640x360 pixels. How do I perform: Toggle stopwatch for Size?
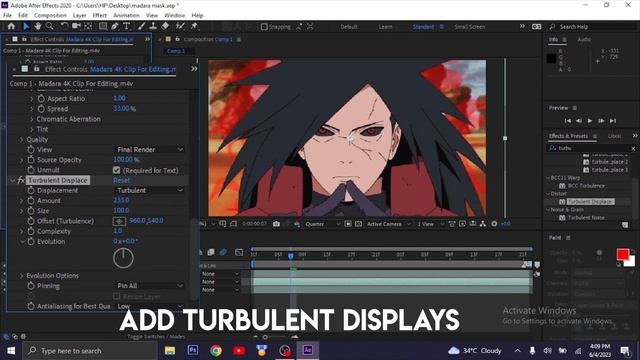[x=31, y=211]
